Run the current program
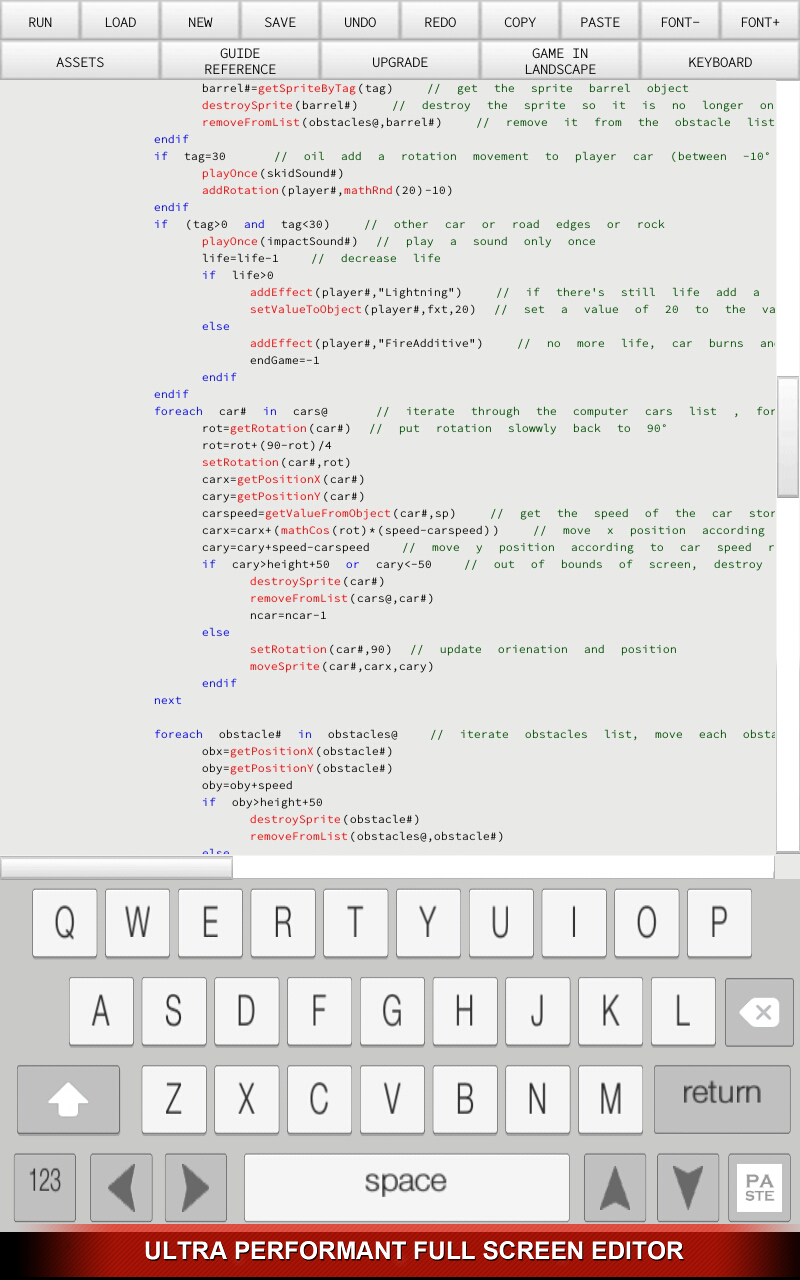 click(40, 20)
